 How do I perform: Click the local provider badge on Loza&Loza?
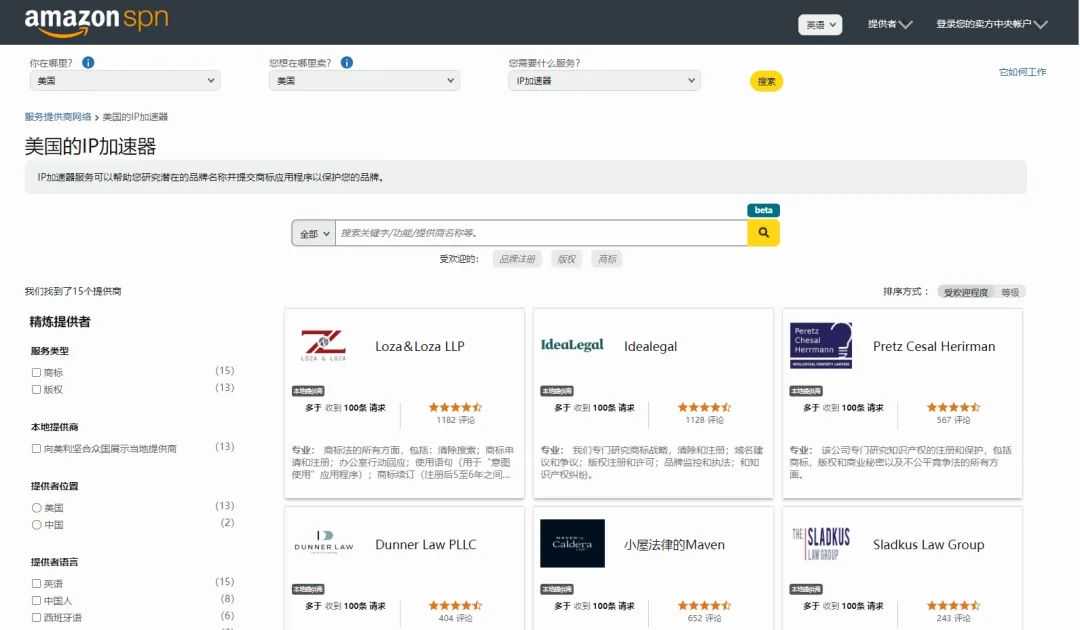pos(308,391)
